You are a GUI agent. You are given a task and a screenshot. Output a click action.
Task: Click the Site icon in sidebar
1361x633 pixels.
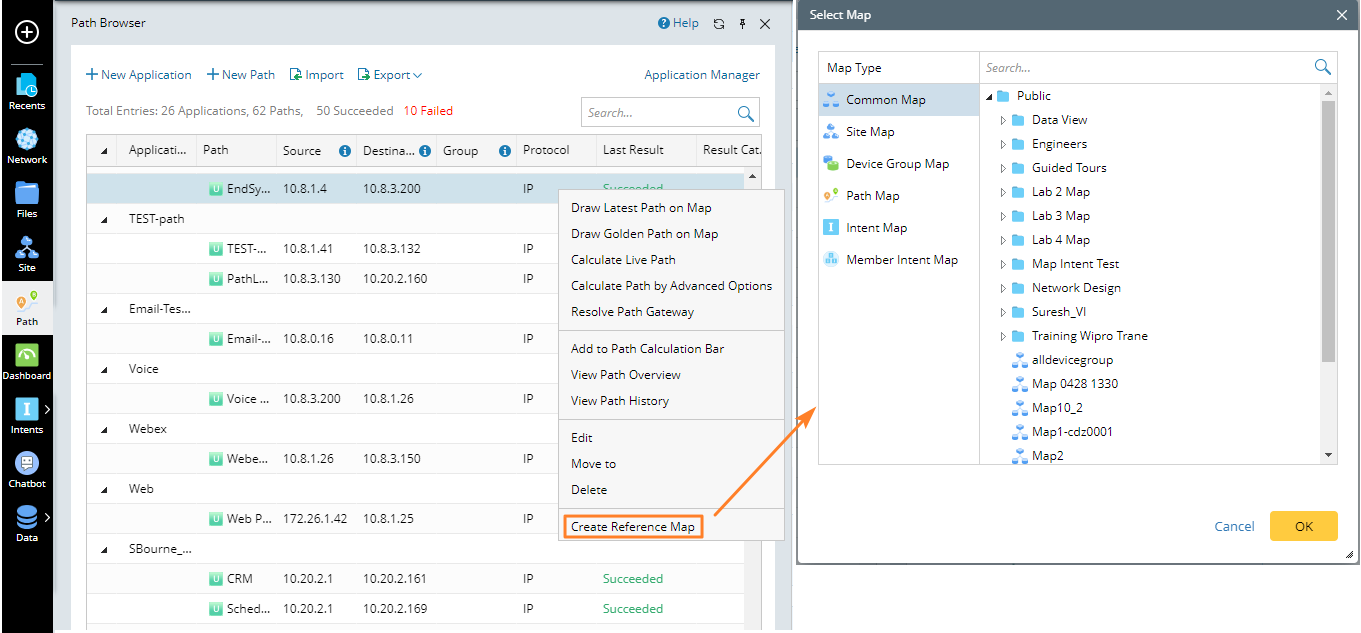[27, 253]
